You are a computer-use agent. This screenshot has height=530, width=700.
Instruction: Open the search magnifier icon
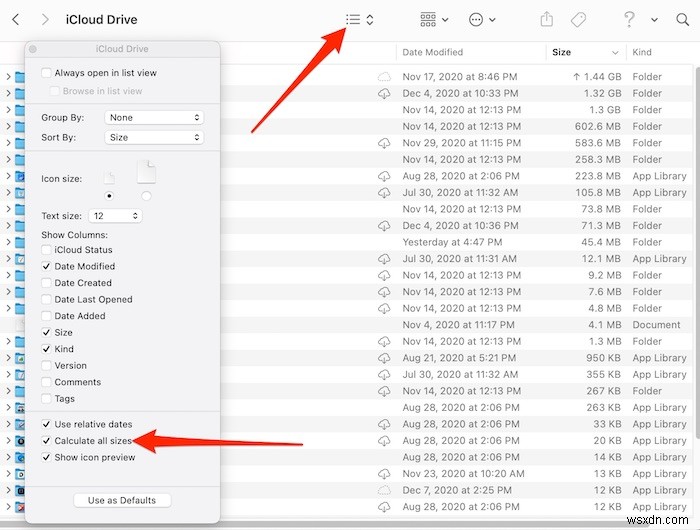(682, 20)
